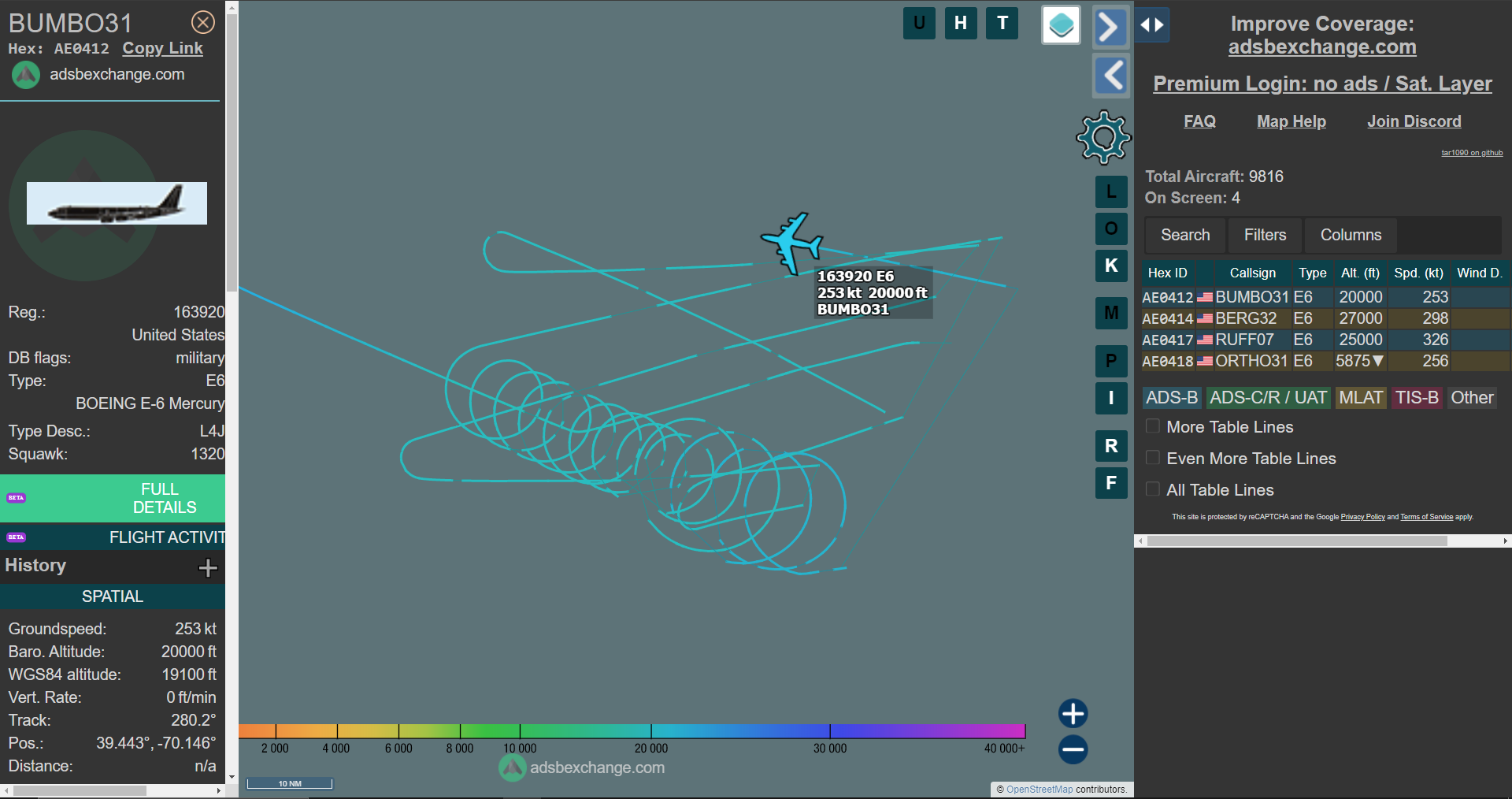The width and height of the screenshot is (1512, 799).
Task: Open the Columns tab
Action: (1351, 235)
